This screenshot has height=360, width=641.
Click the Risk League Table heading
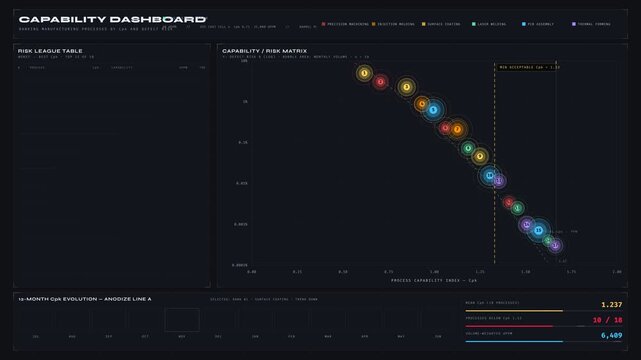[x=50, y=51]
